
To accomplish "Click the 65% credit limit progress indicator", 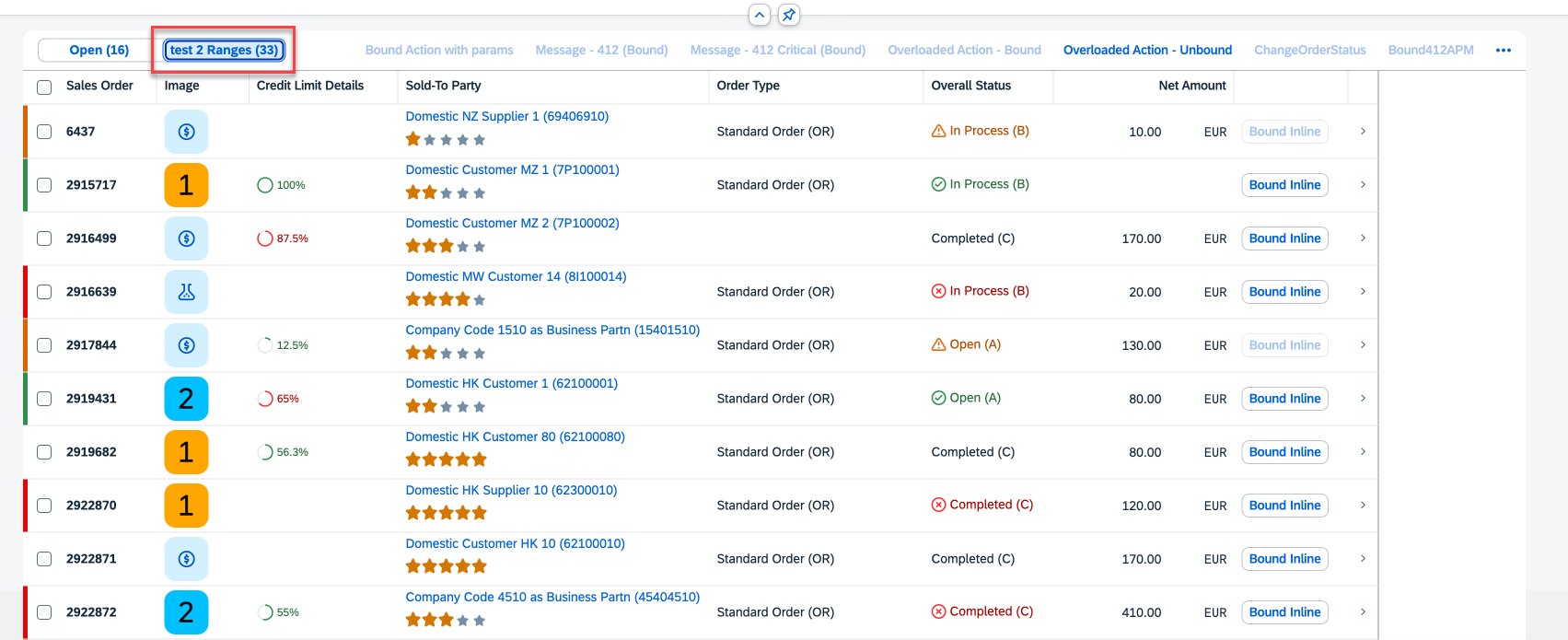I will [277, 399].
